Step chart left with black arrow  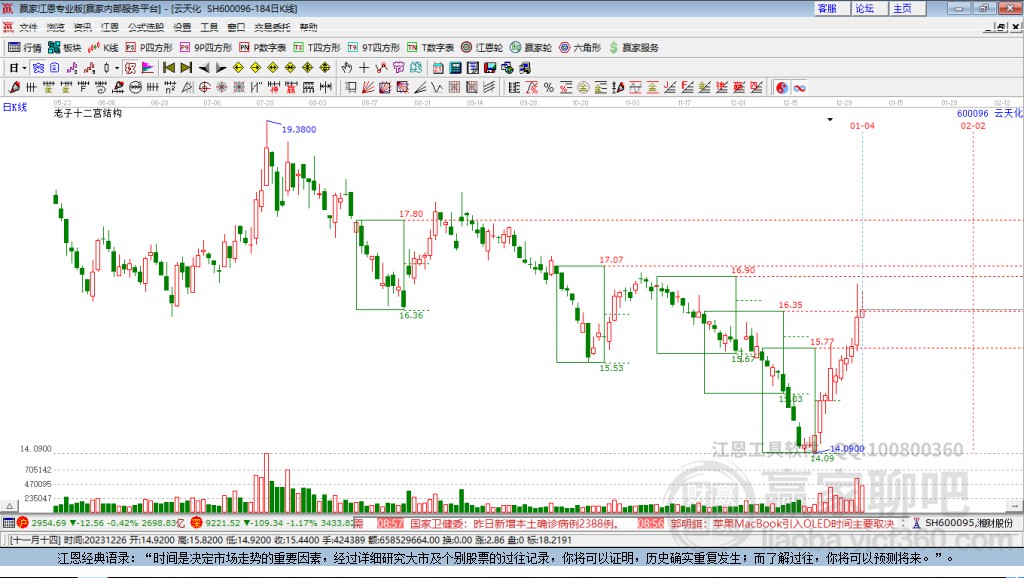click(204, 68)
